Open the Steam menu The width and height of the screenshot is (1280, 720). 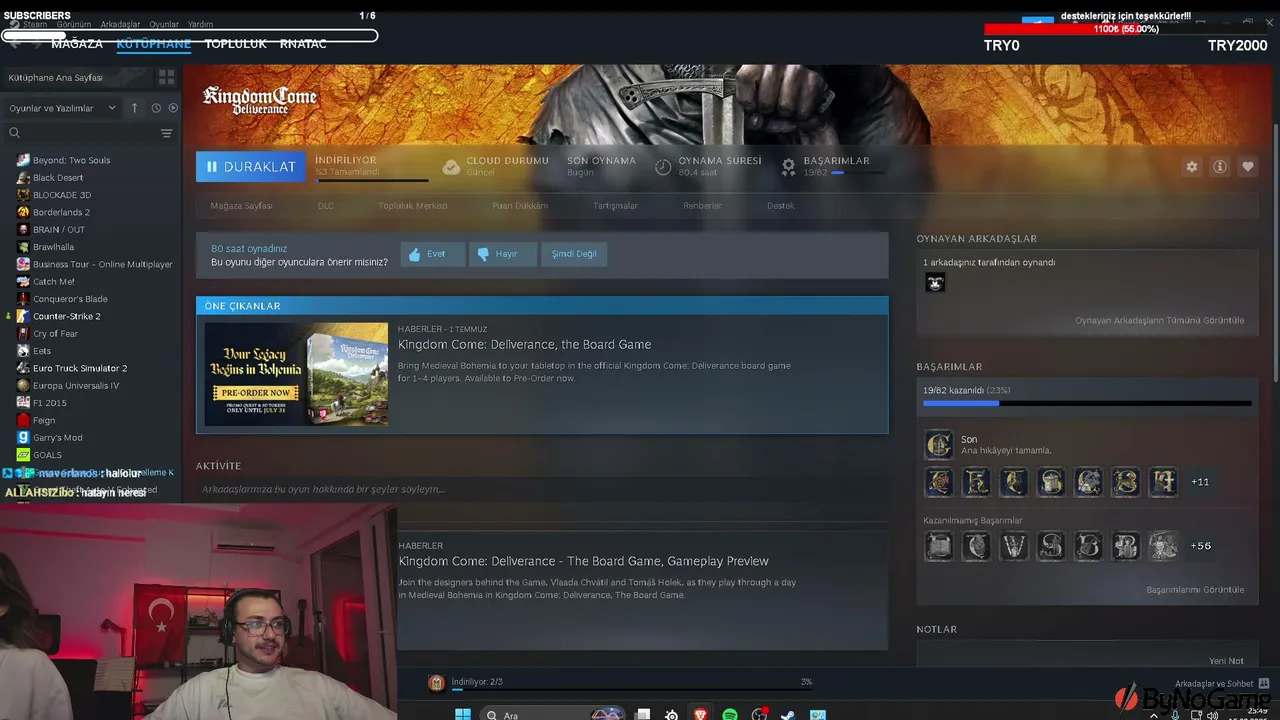point(30,24)
